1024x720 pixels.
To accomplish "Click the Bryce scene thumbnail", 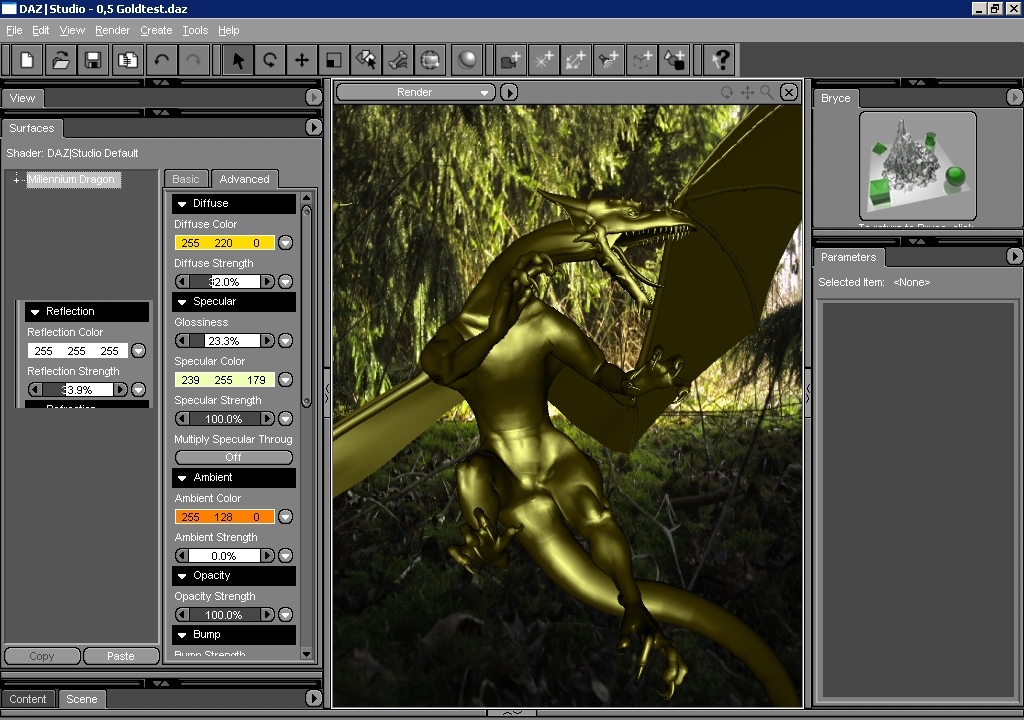I will point(917,165).
